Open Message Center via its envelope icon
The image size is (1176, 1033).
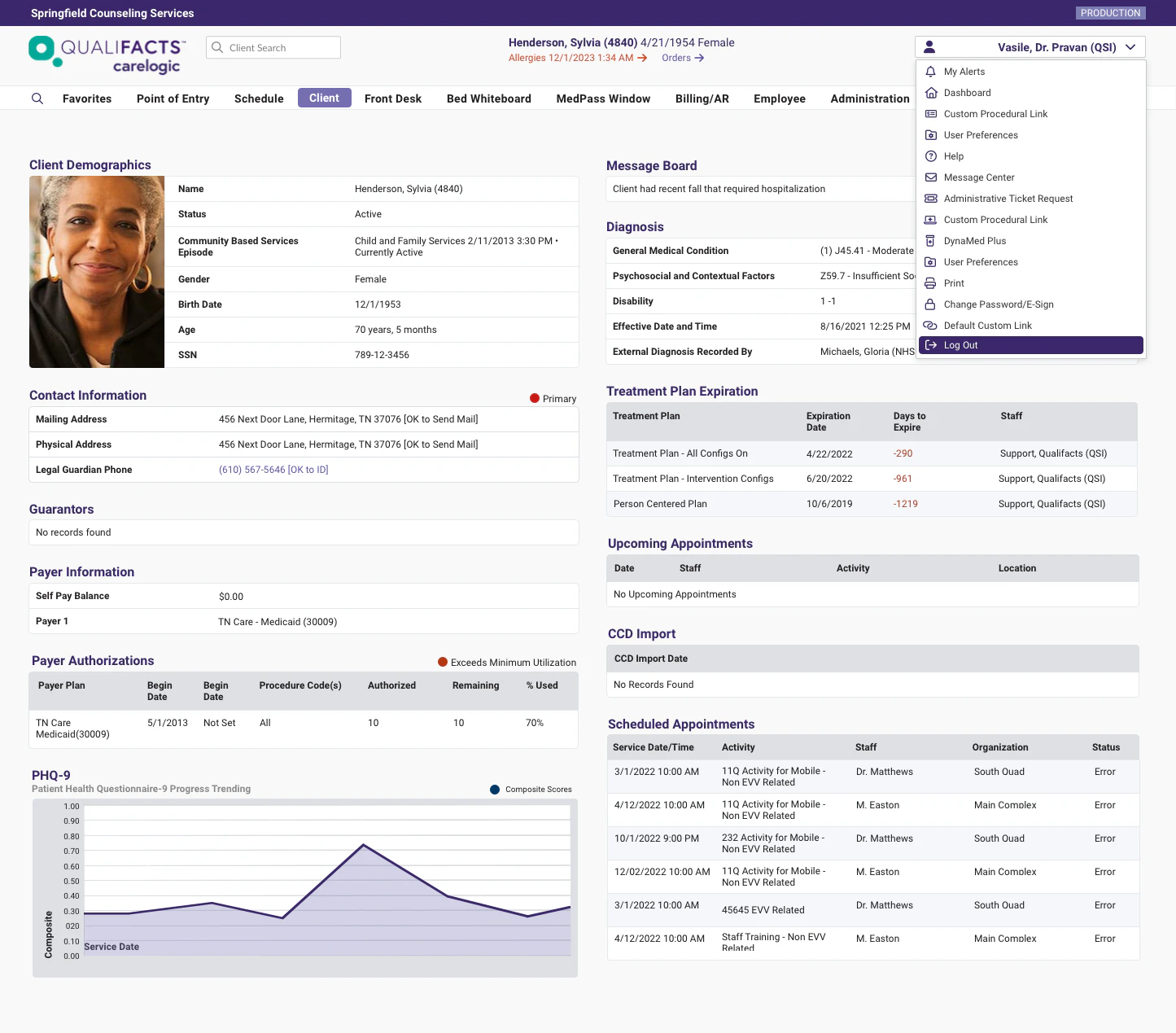pos(930,177)
